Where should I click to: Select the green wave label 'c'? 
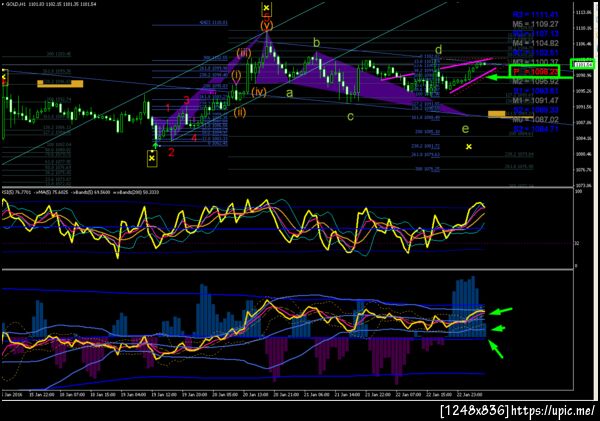tap(350, 116)
